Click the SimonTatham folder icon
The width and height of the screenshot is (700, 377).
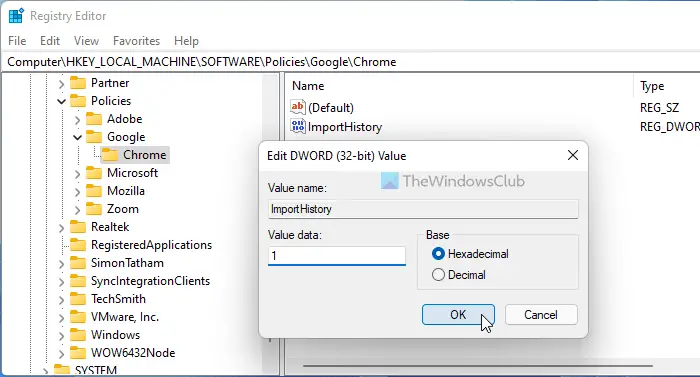(78, 263)
